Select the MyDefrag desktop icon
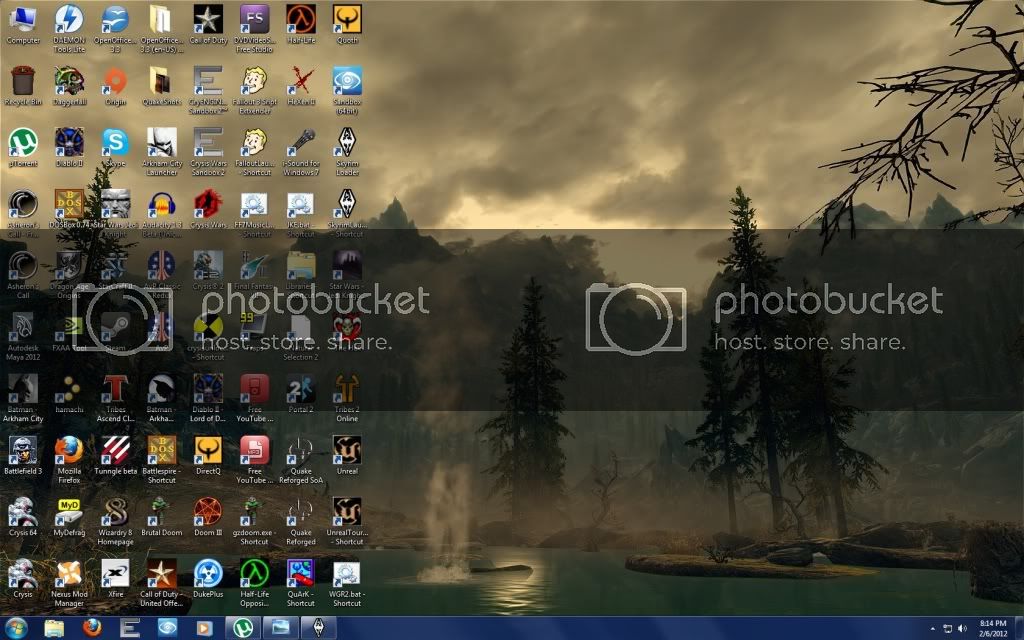 pos(68,512)
